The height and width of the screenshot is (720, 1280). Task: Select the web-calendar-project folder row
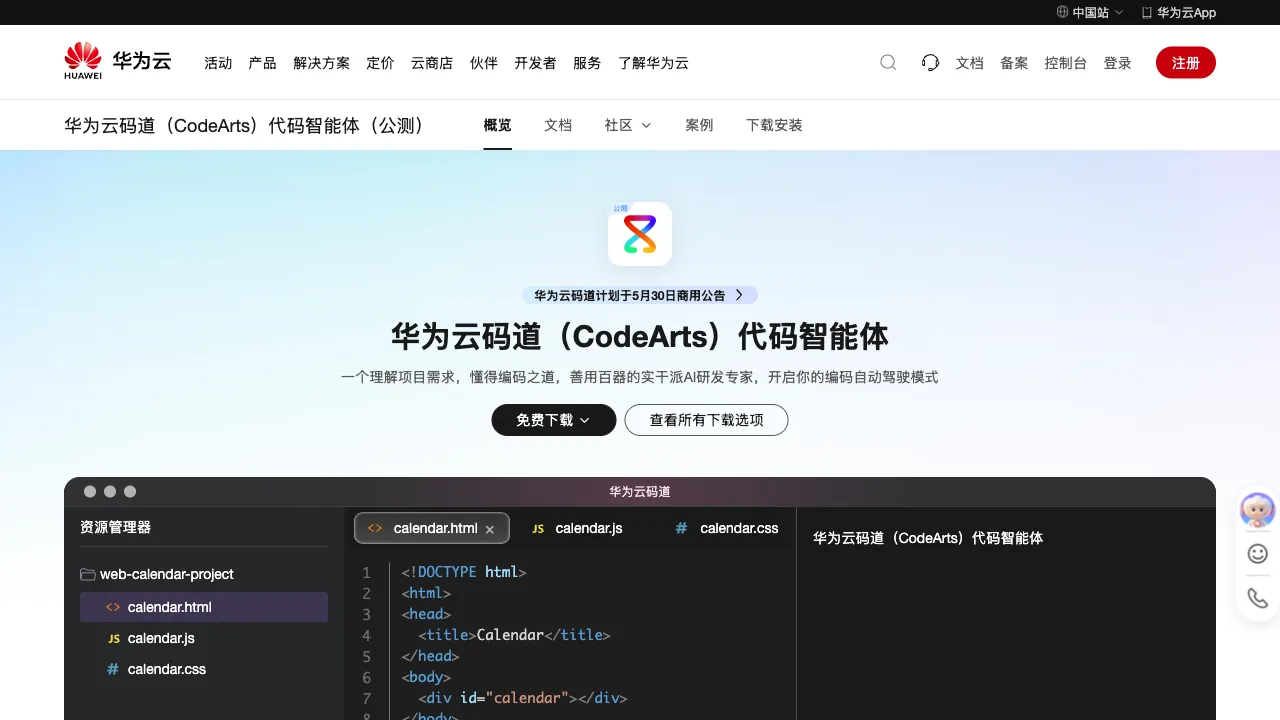pyautogui.click(x=204, y=574)
